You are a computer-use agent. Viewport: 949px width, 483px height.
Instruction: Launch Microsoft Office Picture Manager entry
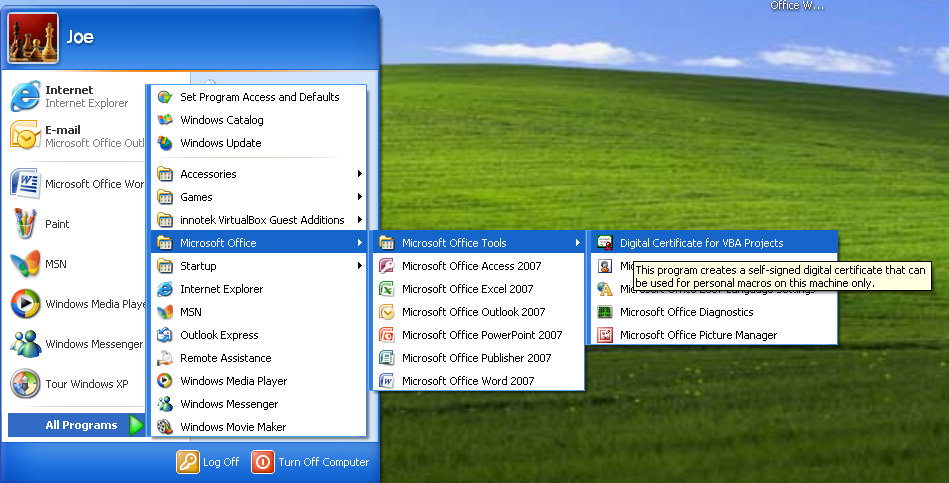tap(714, 335)
